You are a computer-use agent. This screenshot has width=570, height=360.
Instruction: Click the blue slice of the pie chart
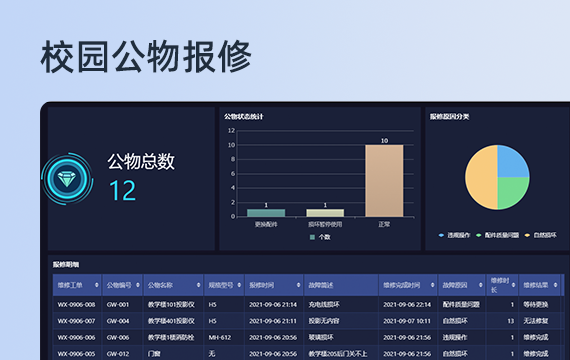(x=513, y=161)
